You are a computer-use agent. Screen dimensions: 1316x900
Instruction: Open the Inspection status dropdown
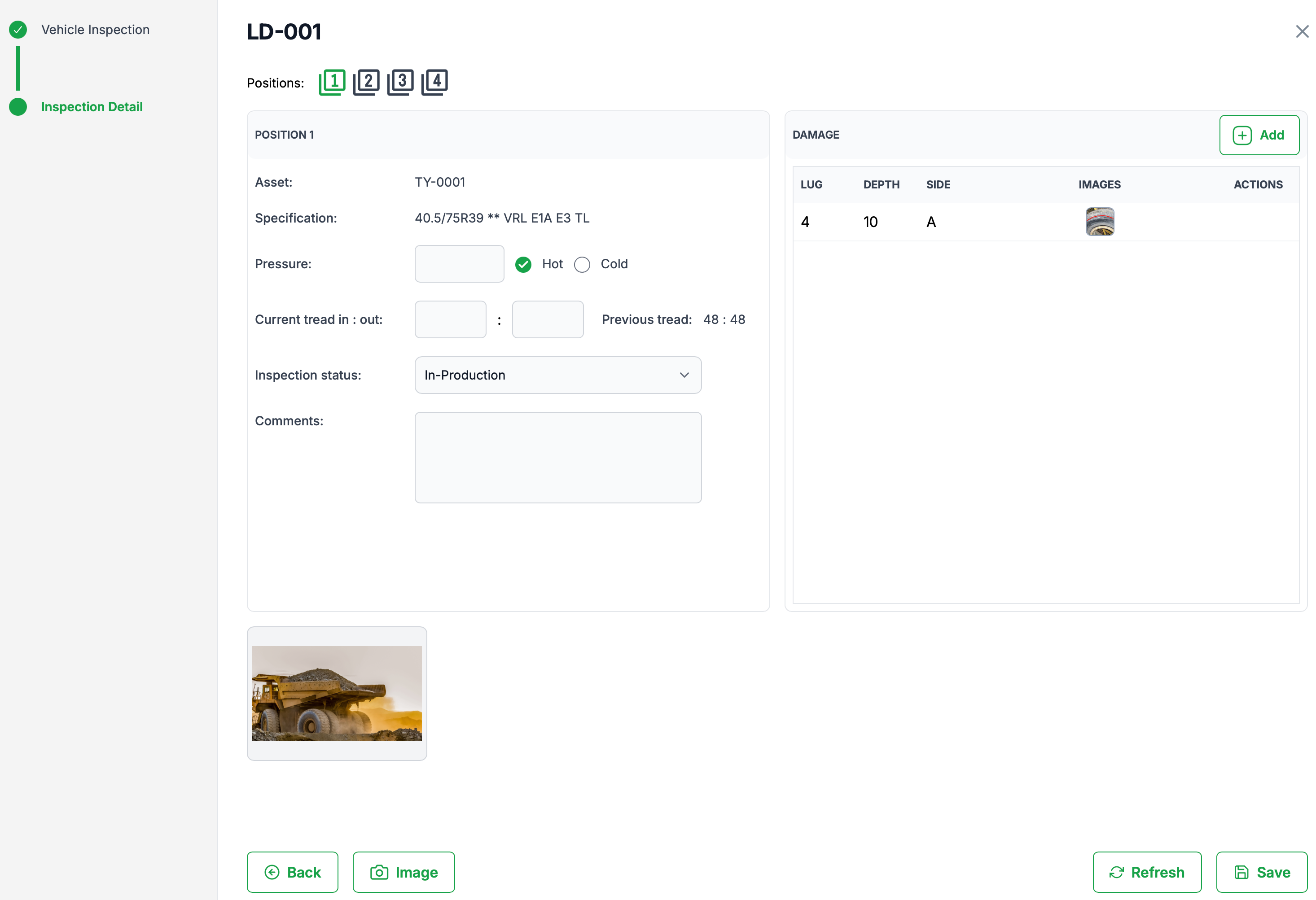click(x=544, y=375)
